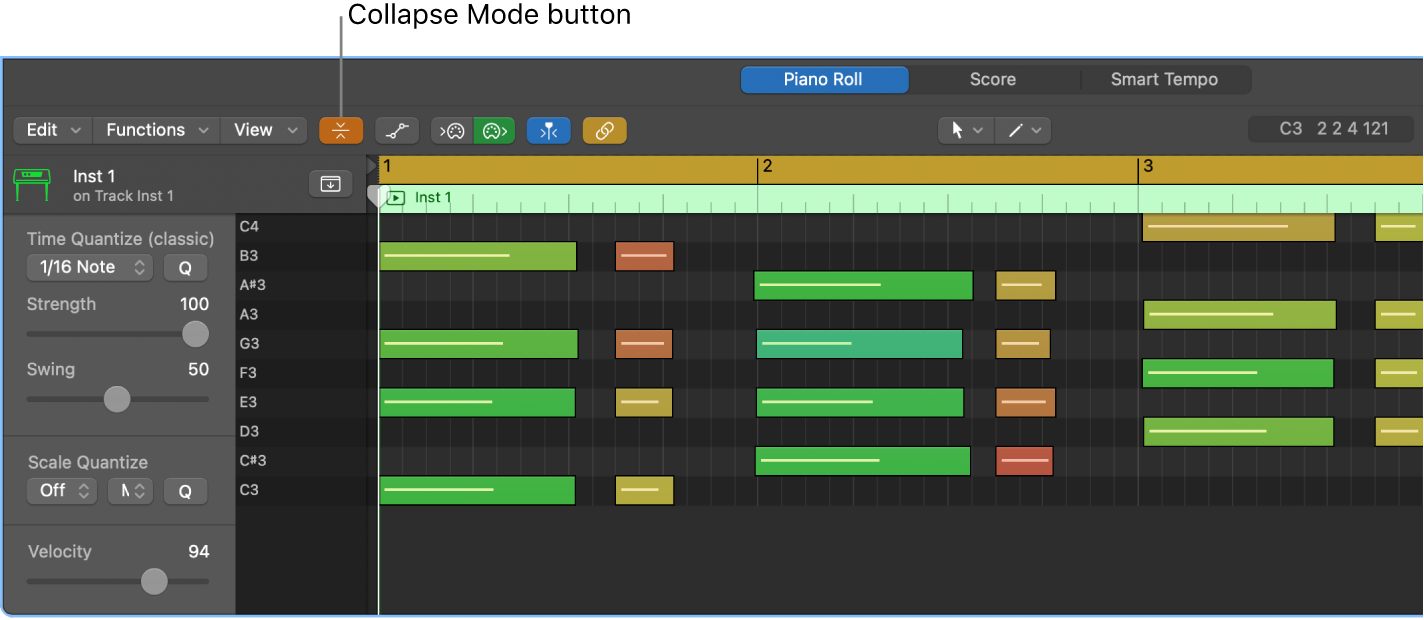Click the Strength value 100
The height and width of the screenshot is (620, 1424).
pos(194,304)
